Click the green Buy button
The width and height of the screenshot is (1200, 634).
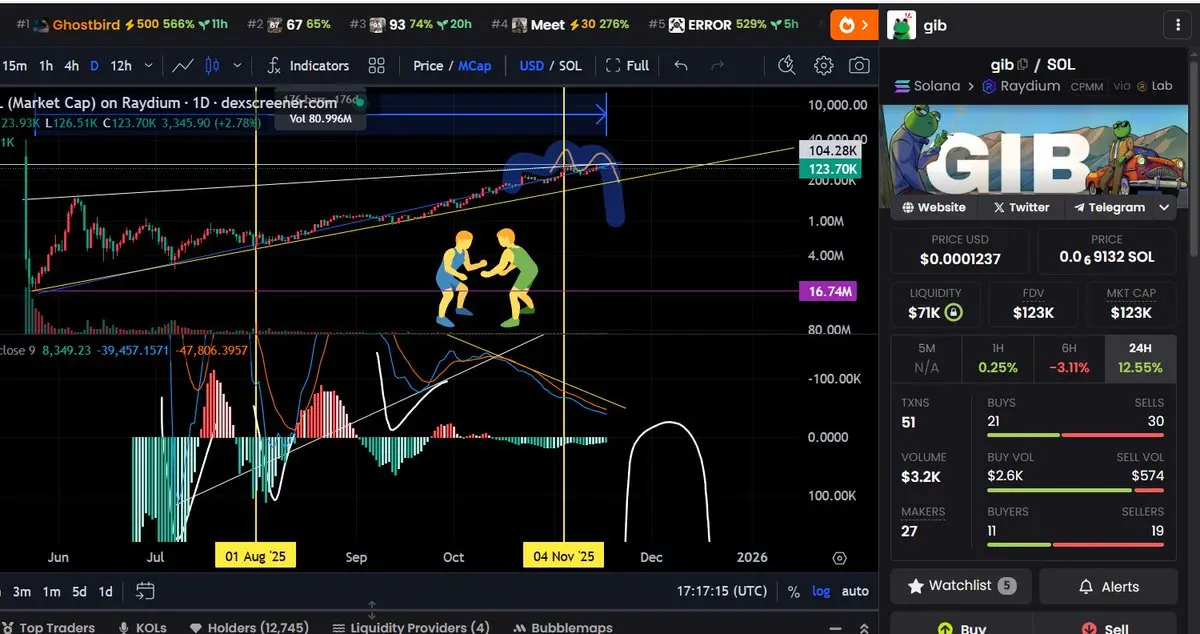[960, 627]
